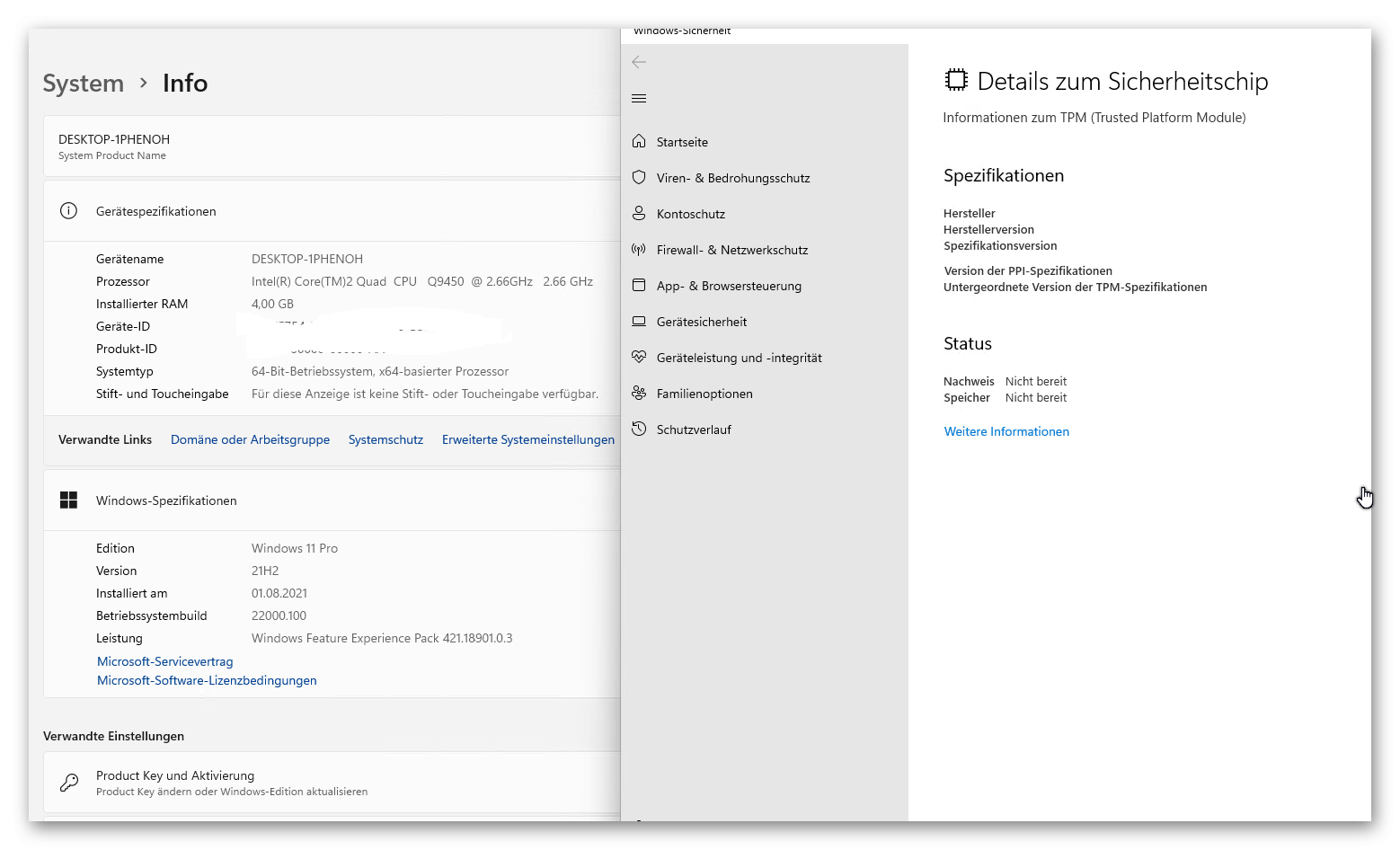Click the window icon for App- & Browsersteuerung
This screenshot has height=850, width=1400.
[x=639, y=285]
